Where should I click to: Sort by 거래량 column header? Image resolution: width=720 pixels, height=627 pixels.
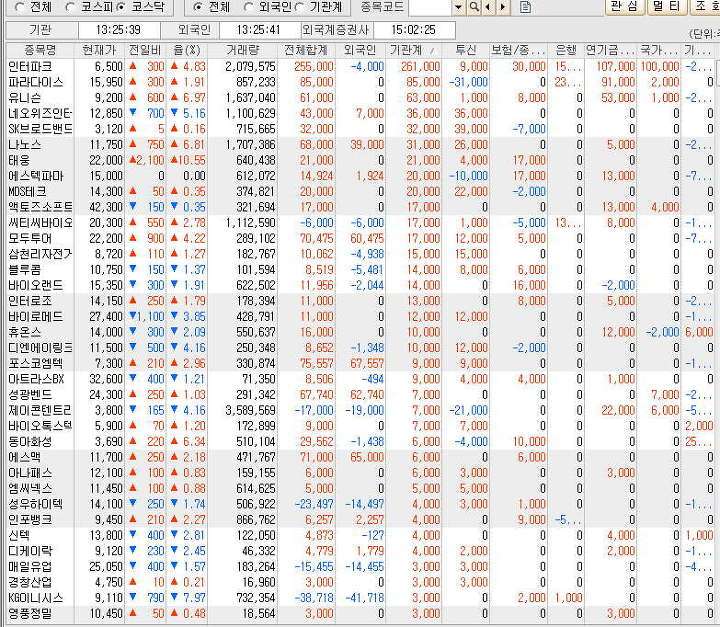pyautogui.click(x=242, y=50)
